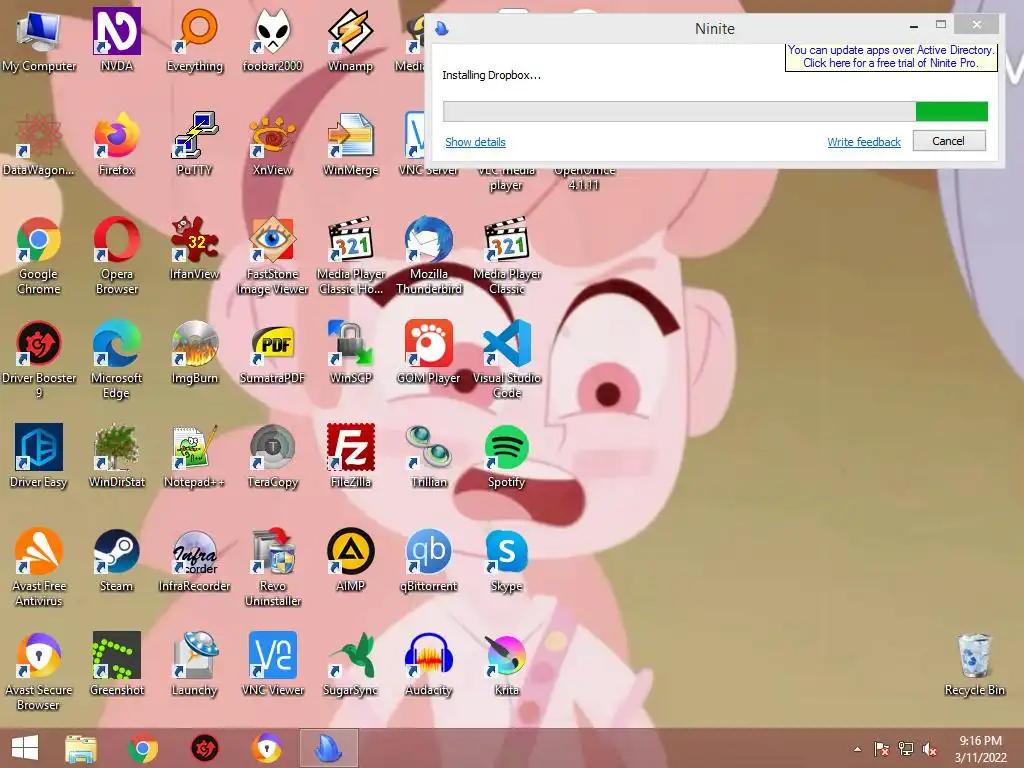This screenshot has width=1024, height=768.
Task: Select the Revo Uninstaller shortcut
Action: pos(272,567)
